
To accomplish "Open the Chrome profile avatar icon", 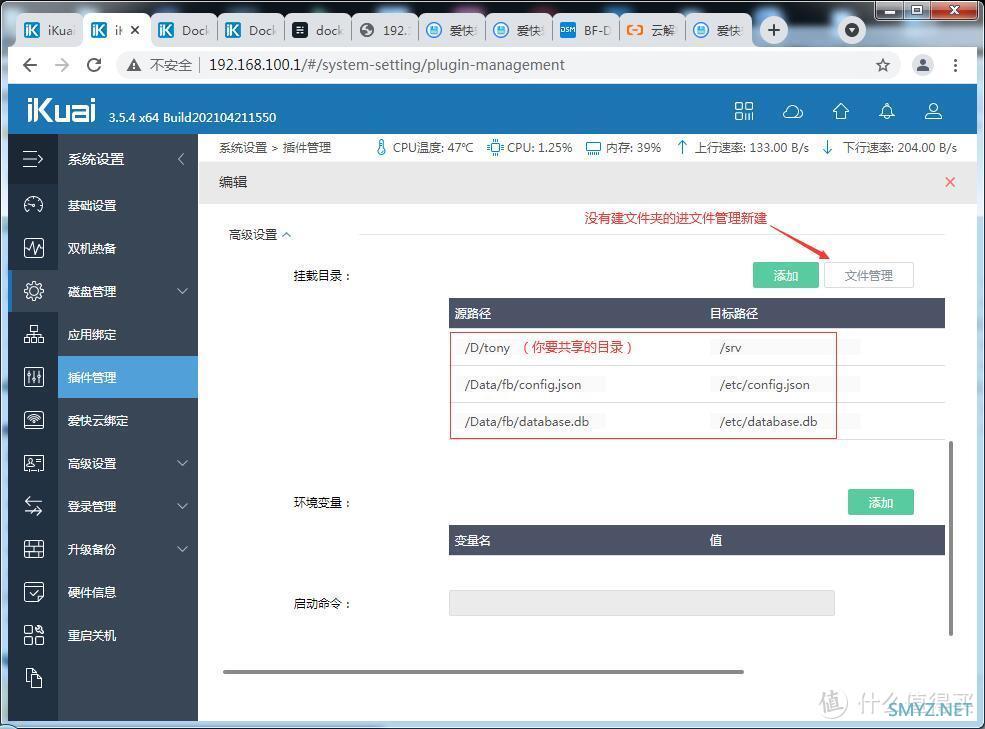I will point(923,65).
